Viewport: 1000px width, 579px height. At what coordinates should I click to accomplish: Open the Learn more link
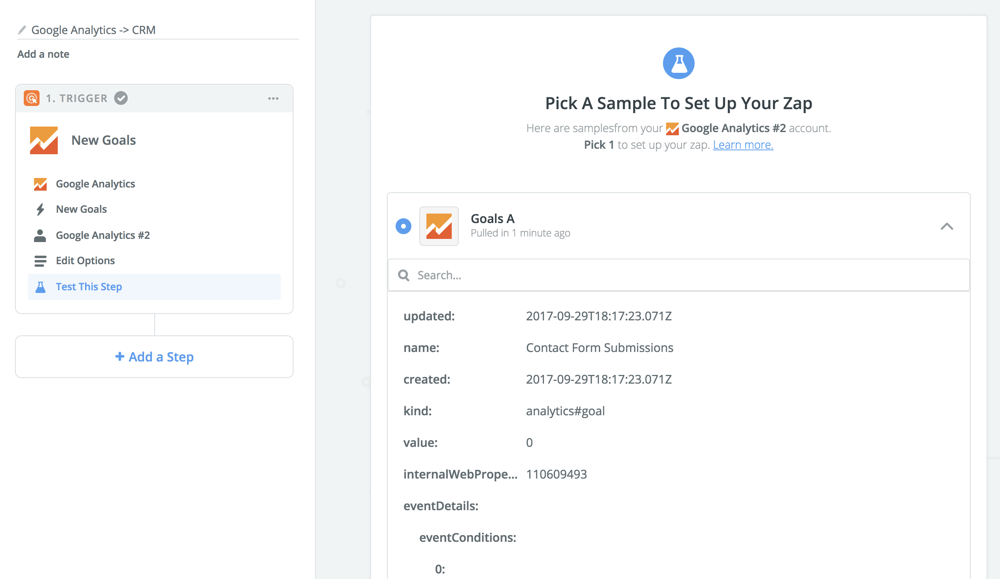click(x=742, y=145)
